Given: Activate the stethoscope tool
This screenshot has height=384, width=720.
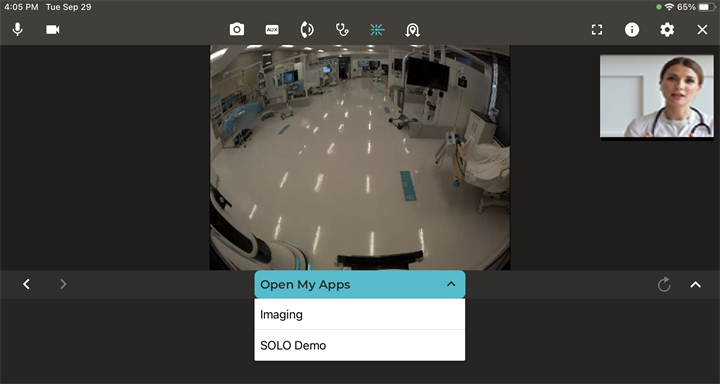Looking at the screenshot, I should pyautogui.click(x=342, y=30).
